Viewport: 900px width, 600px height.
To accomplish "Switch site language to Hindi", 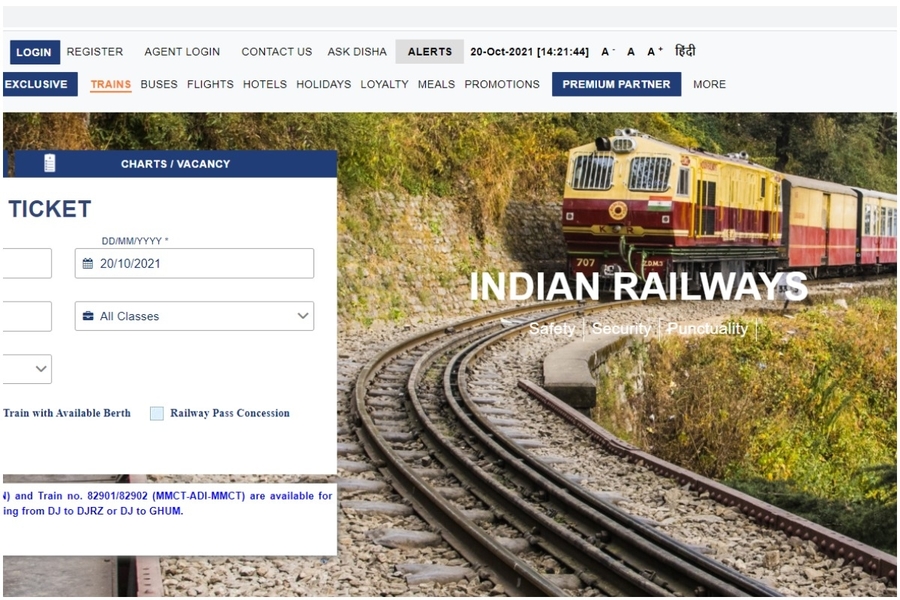I will tap(684, 51).
